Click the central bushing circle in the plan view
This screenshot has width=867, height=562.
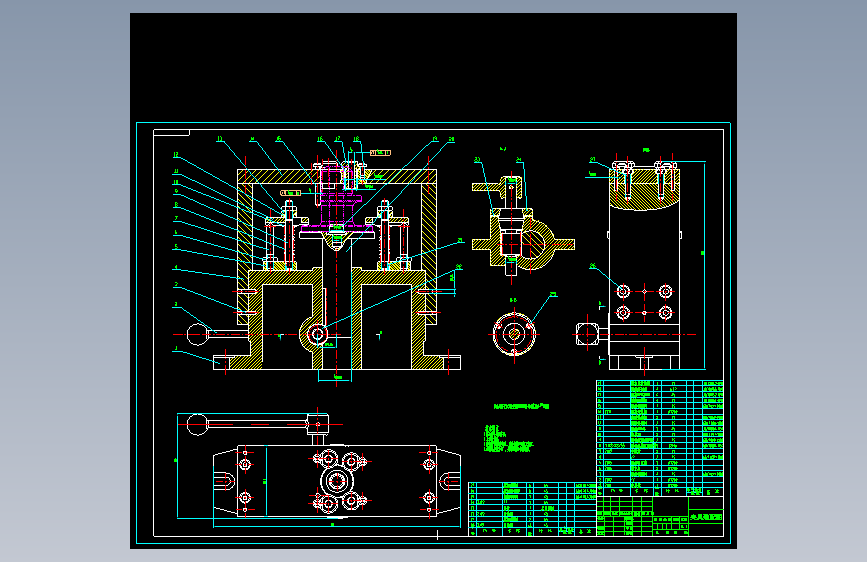pyautogui.click(x=336, y=481)
